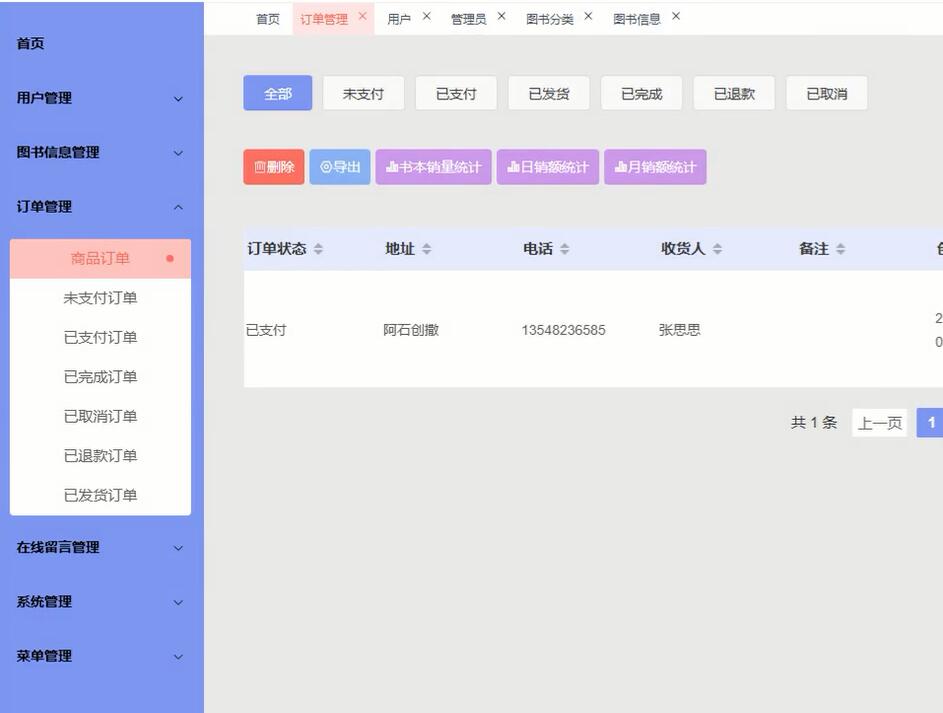
Task: Open 日销额统计 daily sales chart
Action: (548, 166)
